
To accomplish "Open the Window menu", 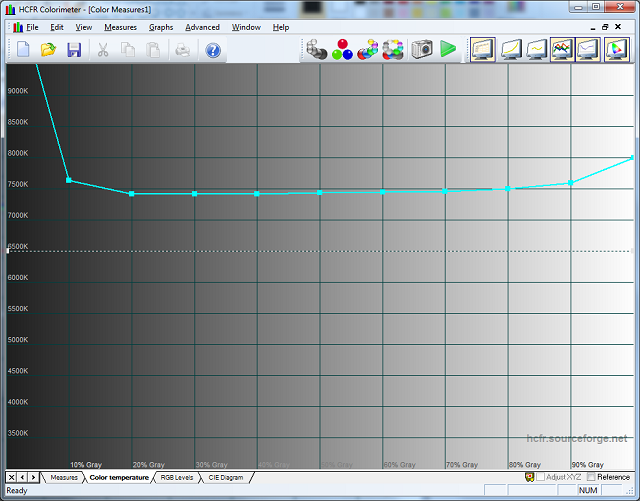I will click(x=246, y=27).
